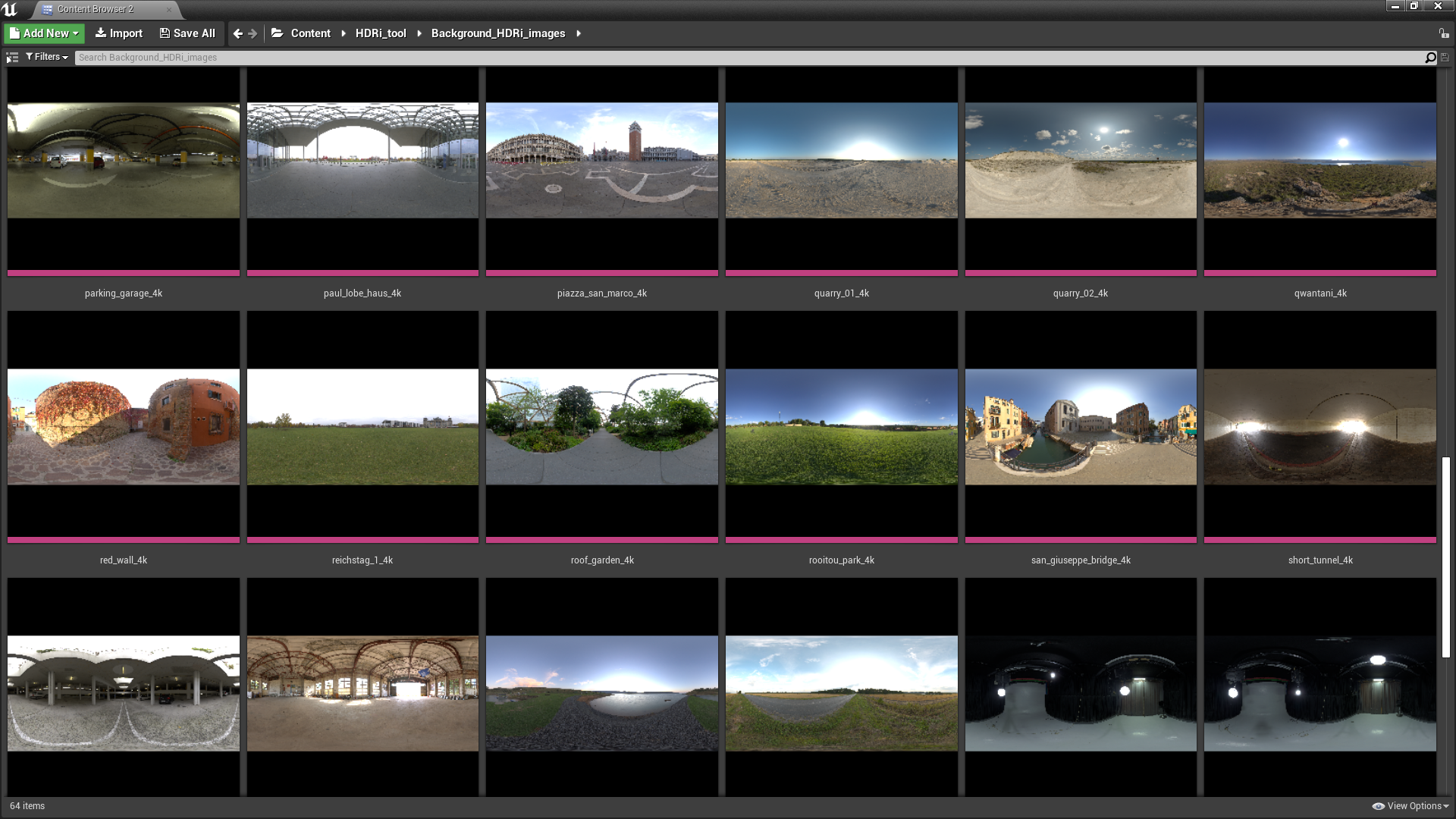1456x819 pixels.
Task: Go forward in folder history
Action: tap(253, 33)
